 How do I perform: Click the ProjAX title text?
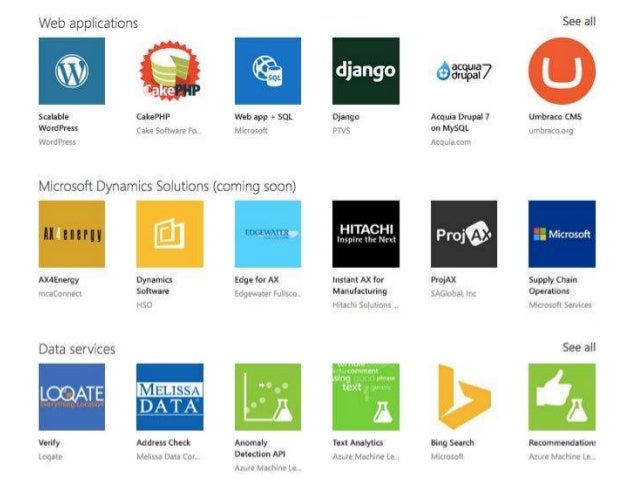pyautogui.click(x=443, y=280)
